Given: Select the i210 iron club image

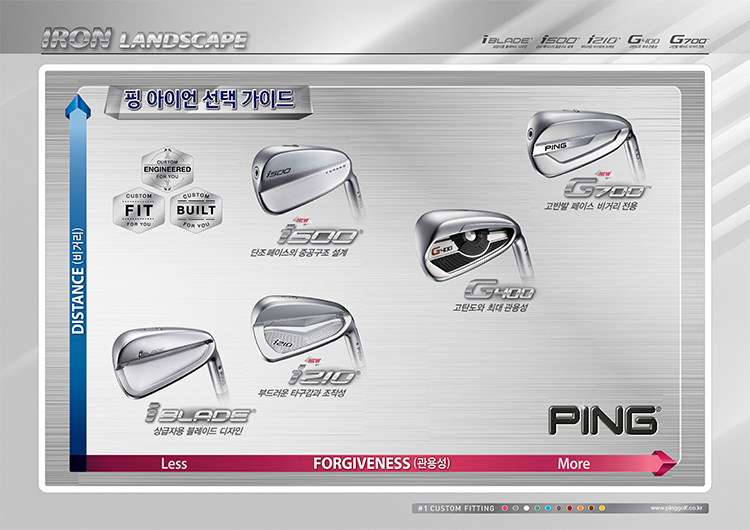Looking at the screenshot, I should 298,332.
